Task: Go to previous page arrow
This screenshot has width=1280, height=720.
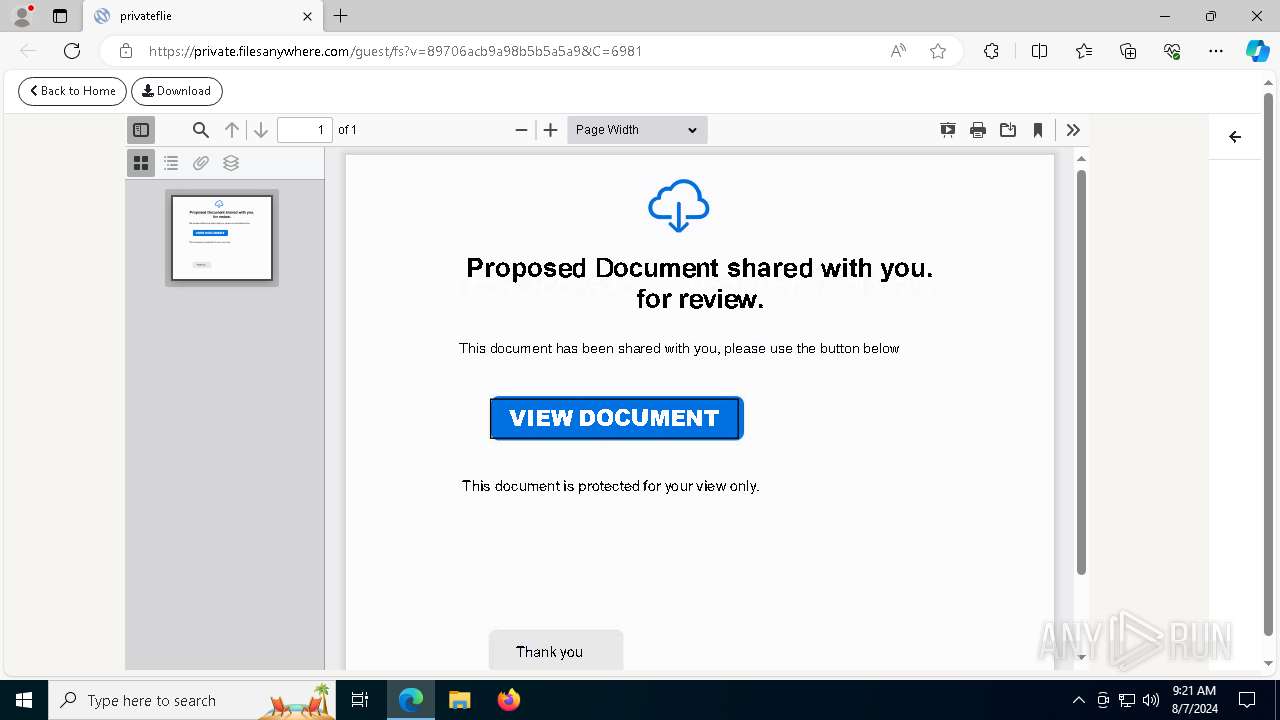Action: pos(232,130)
